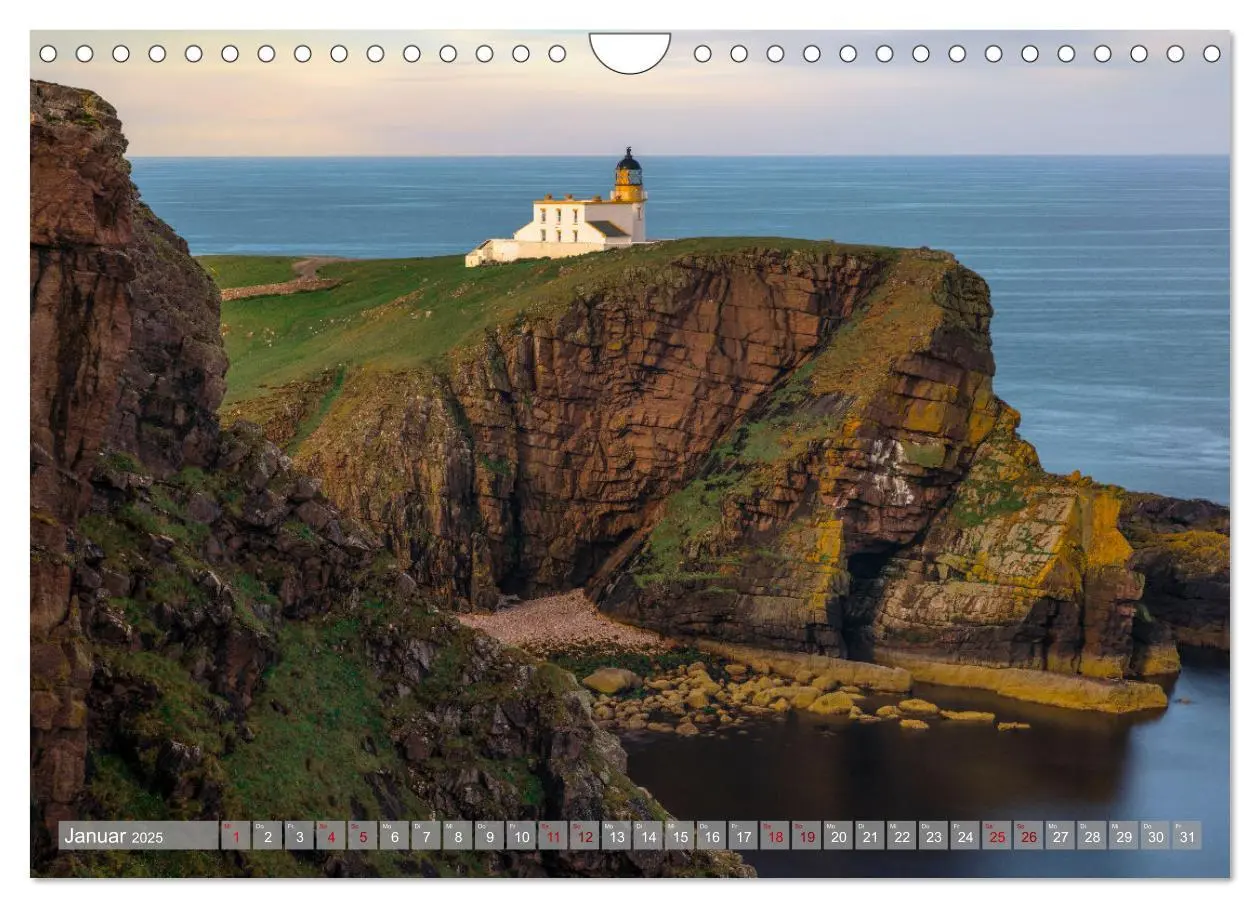Click day 31 in the date row
This screenshot has width=1260, height=908.
coord(1186,836)
